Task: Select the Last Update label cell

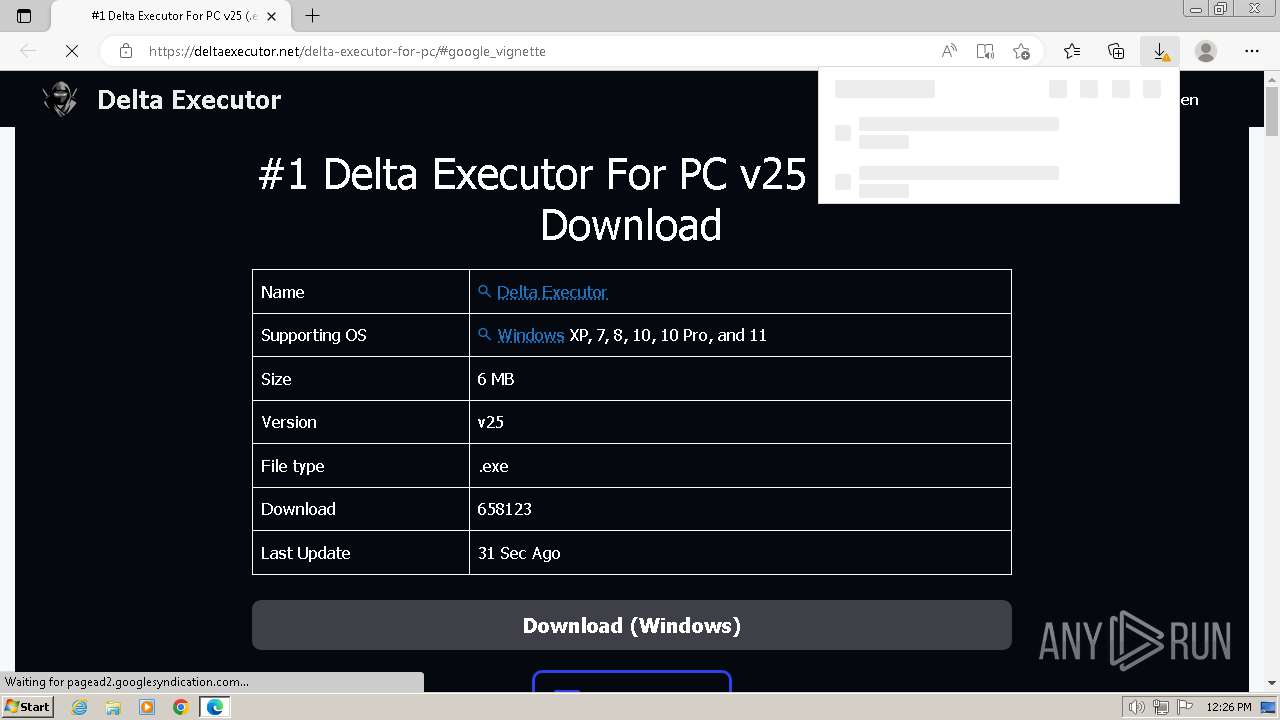Action: tap(361, 553)
